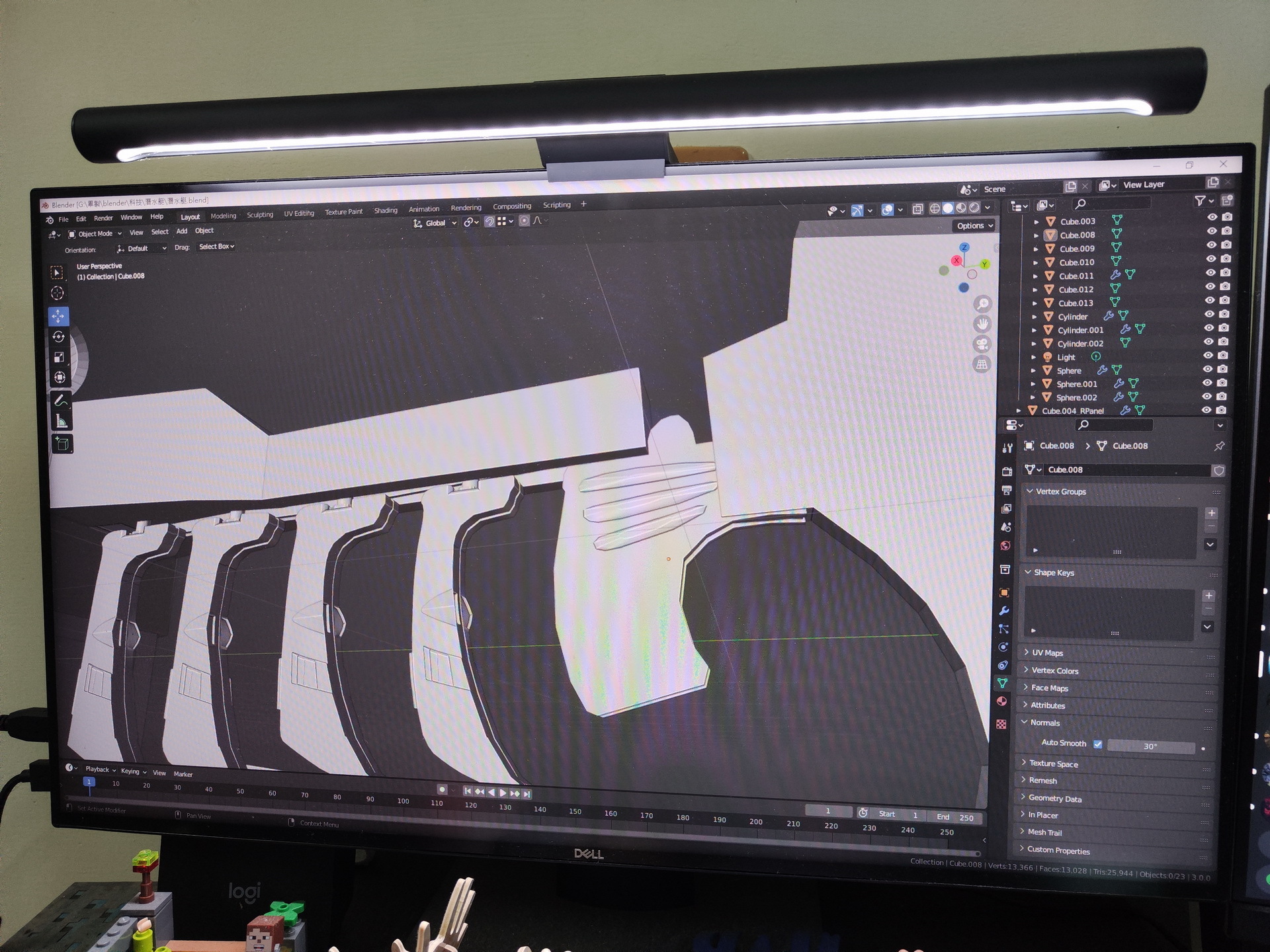Activate the Annotate pencil tool
Screen dimensions: 1270x952
(x=60, y=401)
